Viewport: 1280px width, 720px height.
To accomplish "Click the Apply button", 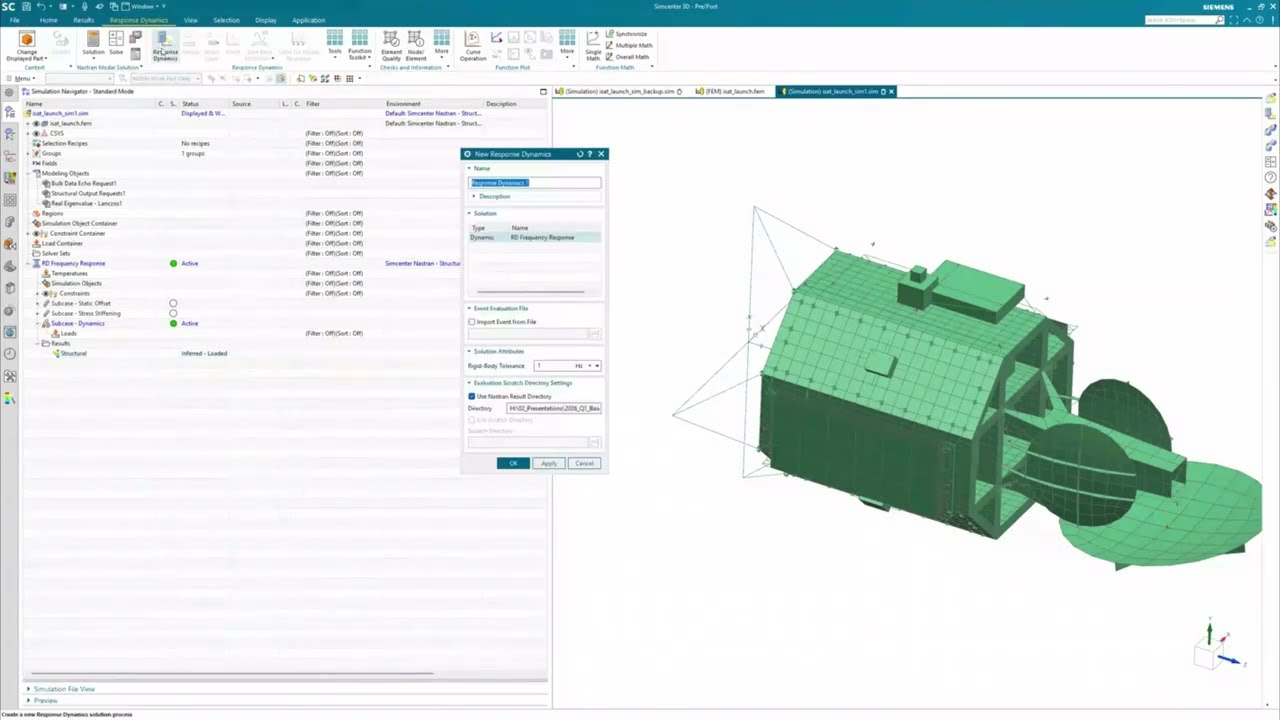I will point(549,463).
